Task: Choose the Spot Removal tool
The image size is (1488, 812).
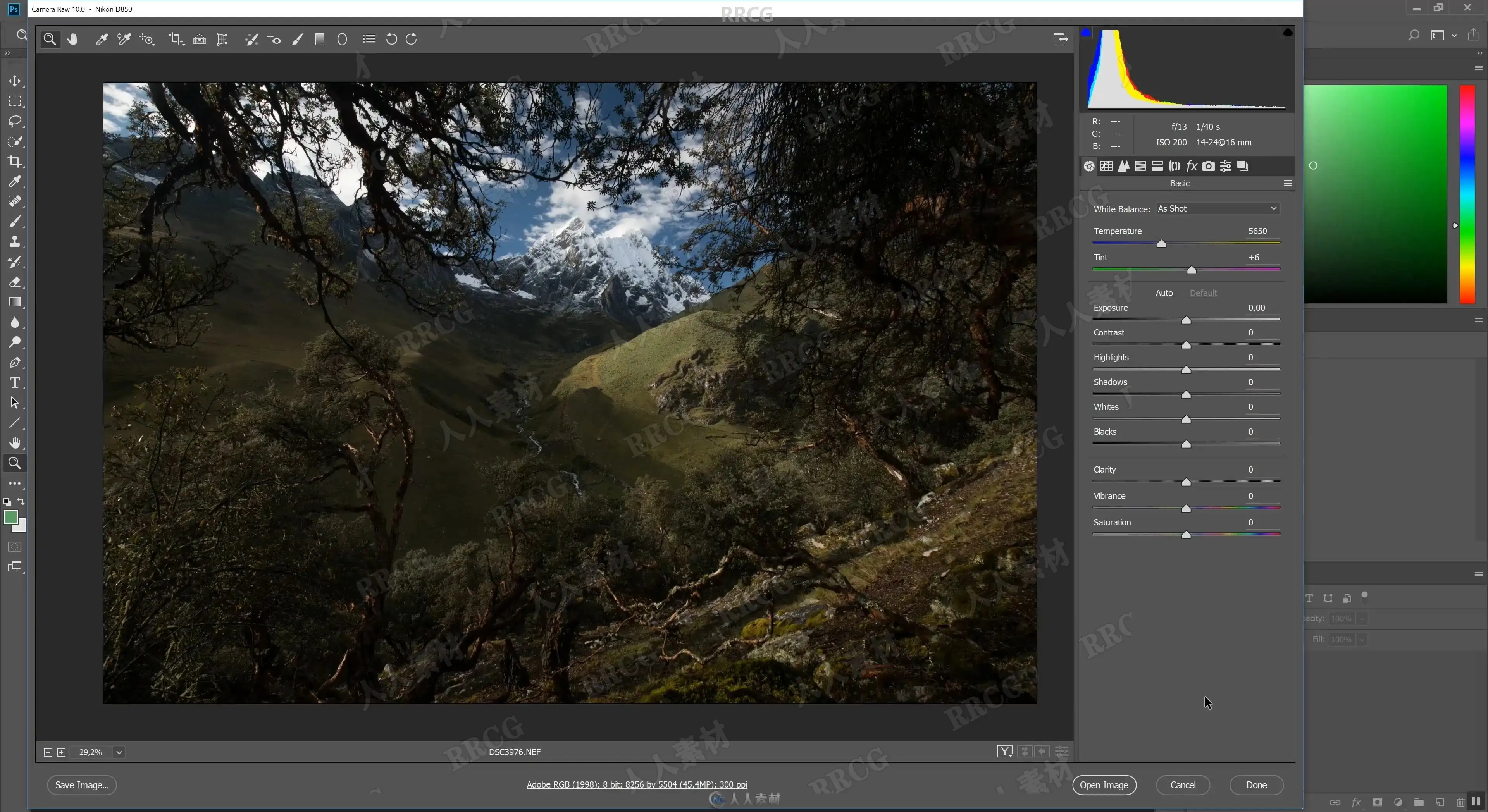Action: (251, 39)
